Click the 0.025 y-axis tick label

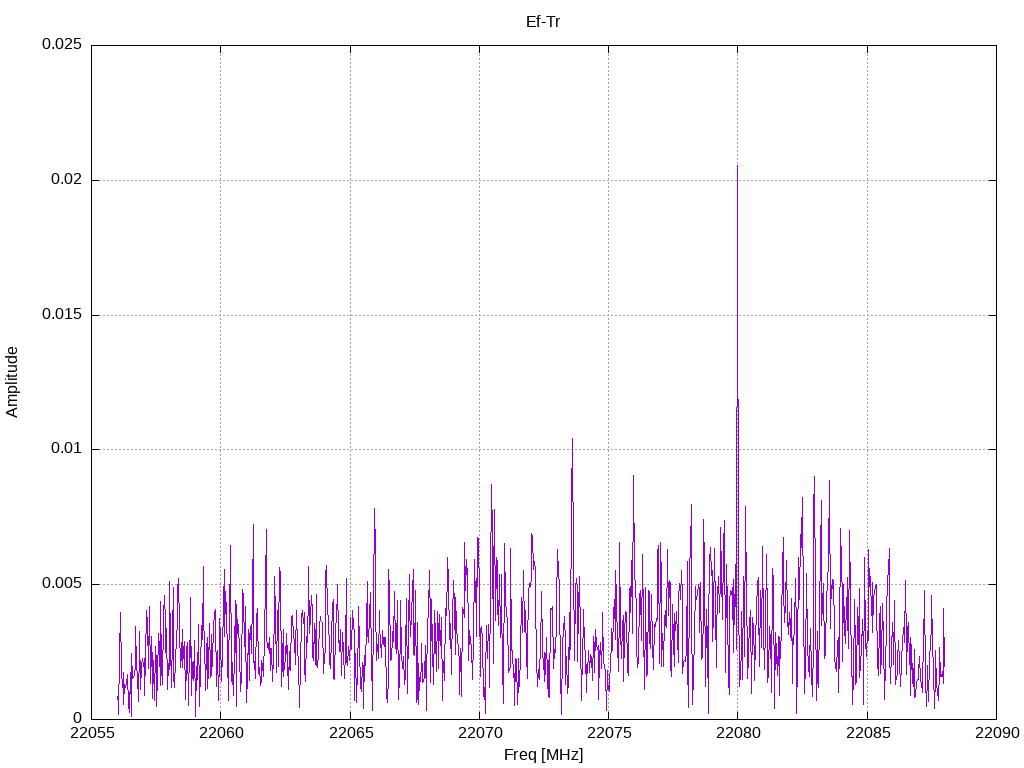point(61,45)
